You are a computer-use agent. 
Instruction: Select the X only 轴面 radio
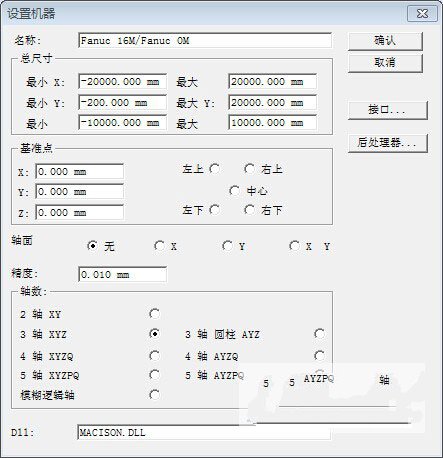[x=159, y=246]
